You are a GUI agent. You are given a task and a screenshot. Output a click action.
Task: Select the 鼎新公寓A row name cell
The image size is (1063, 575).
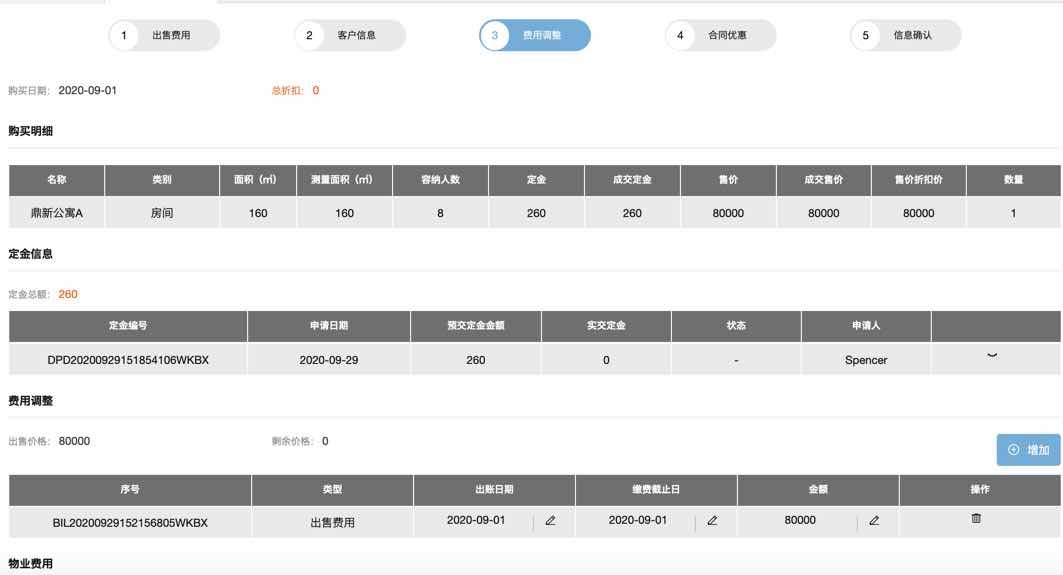pyautogui.click(x=57, y=213)
